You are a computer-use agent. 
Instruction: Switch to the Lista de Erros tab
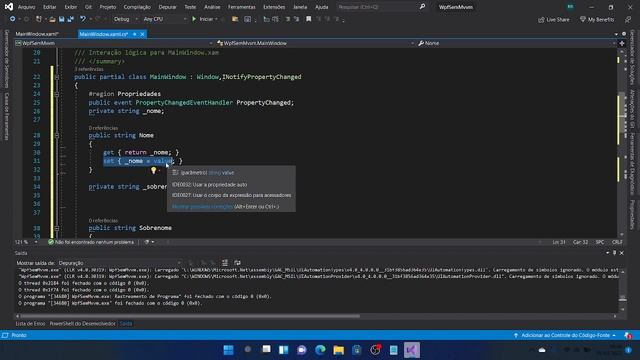(x=30, y=324)
